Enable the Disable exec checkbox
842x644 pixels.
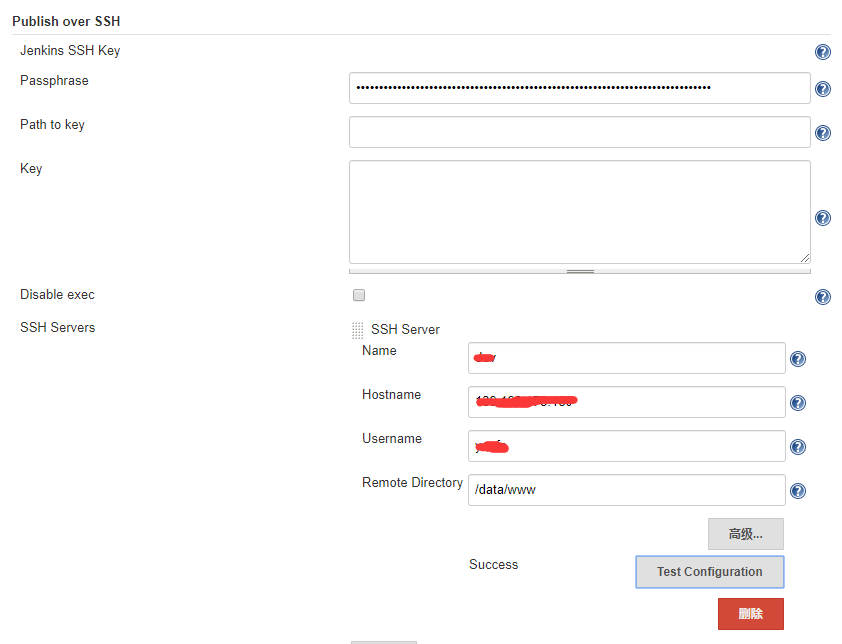[359, 294]
